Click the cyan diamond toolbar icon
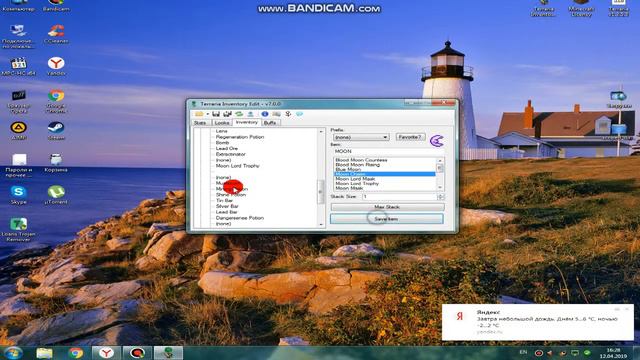Viewport: 640px width, 360px height. (x=299, y=114)
